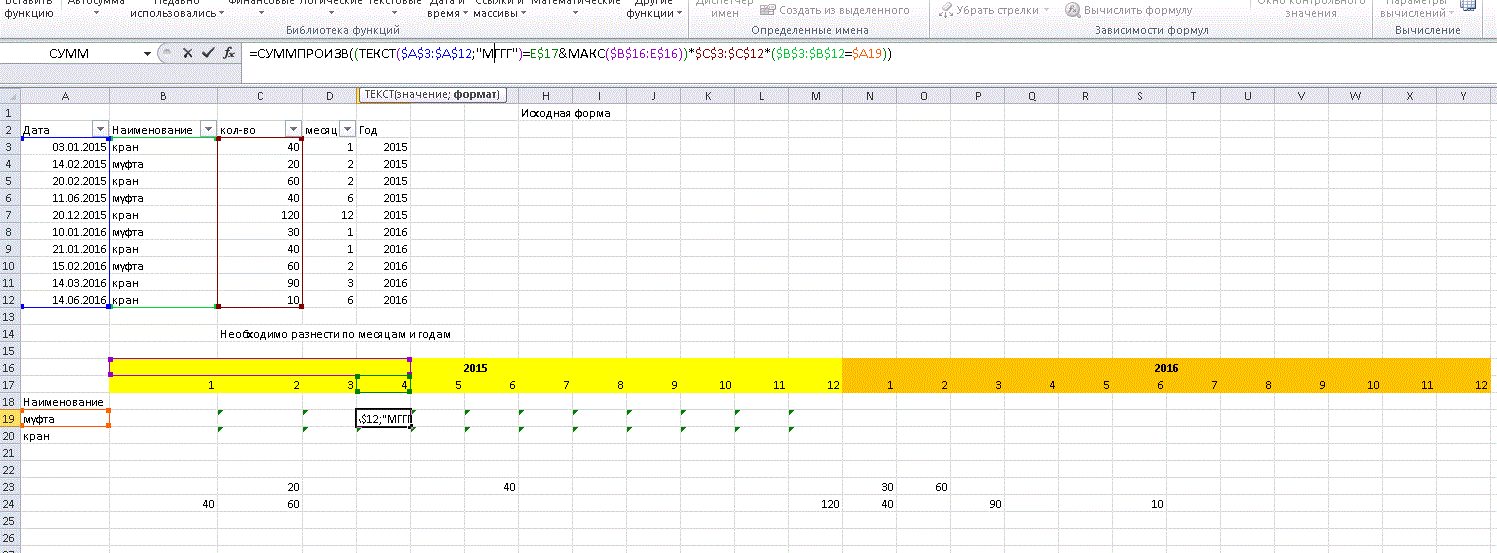Click cell A18 labeled Наименование
1497x553 pixels.
(65, 402)
